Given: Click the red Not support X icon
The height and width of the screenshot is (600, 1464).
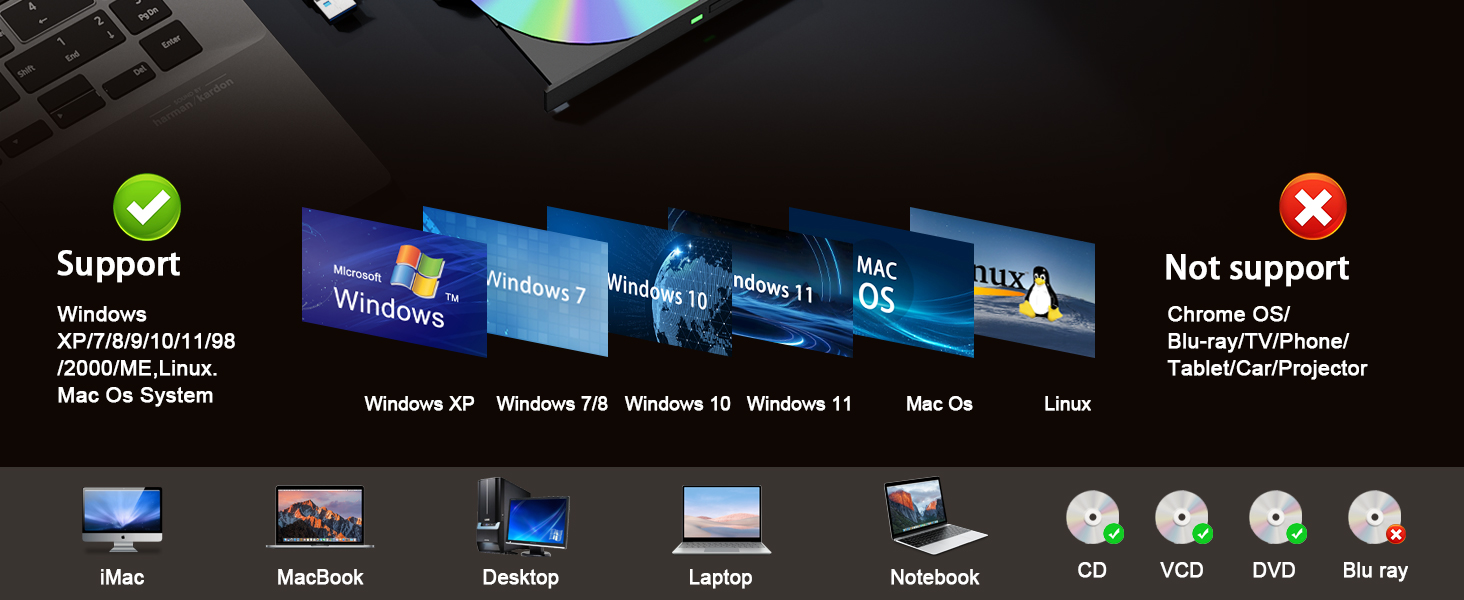Looking at the screenshot, I should pos(1313,206).
